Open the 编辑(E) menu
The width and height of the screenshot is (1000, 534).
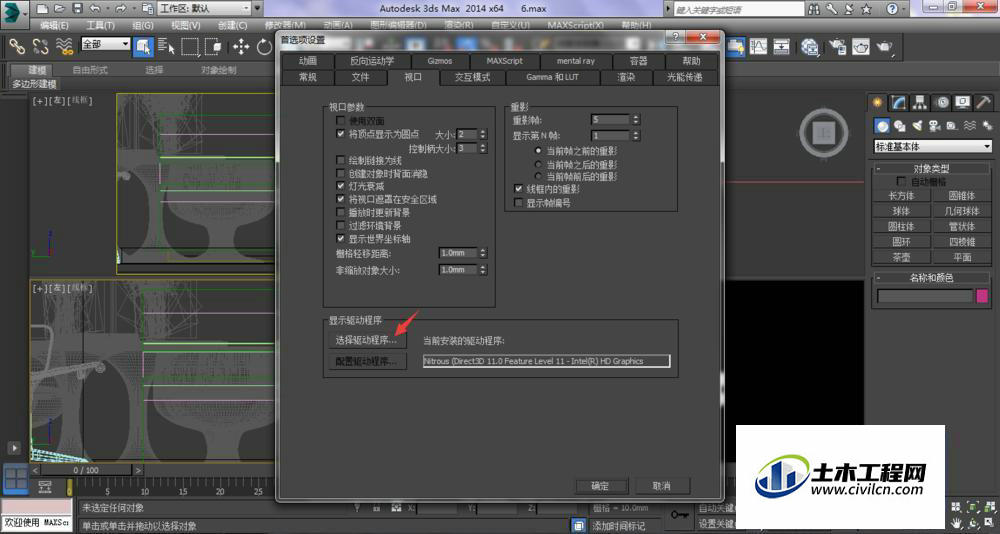coord(54,26)
